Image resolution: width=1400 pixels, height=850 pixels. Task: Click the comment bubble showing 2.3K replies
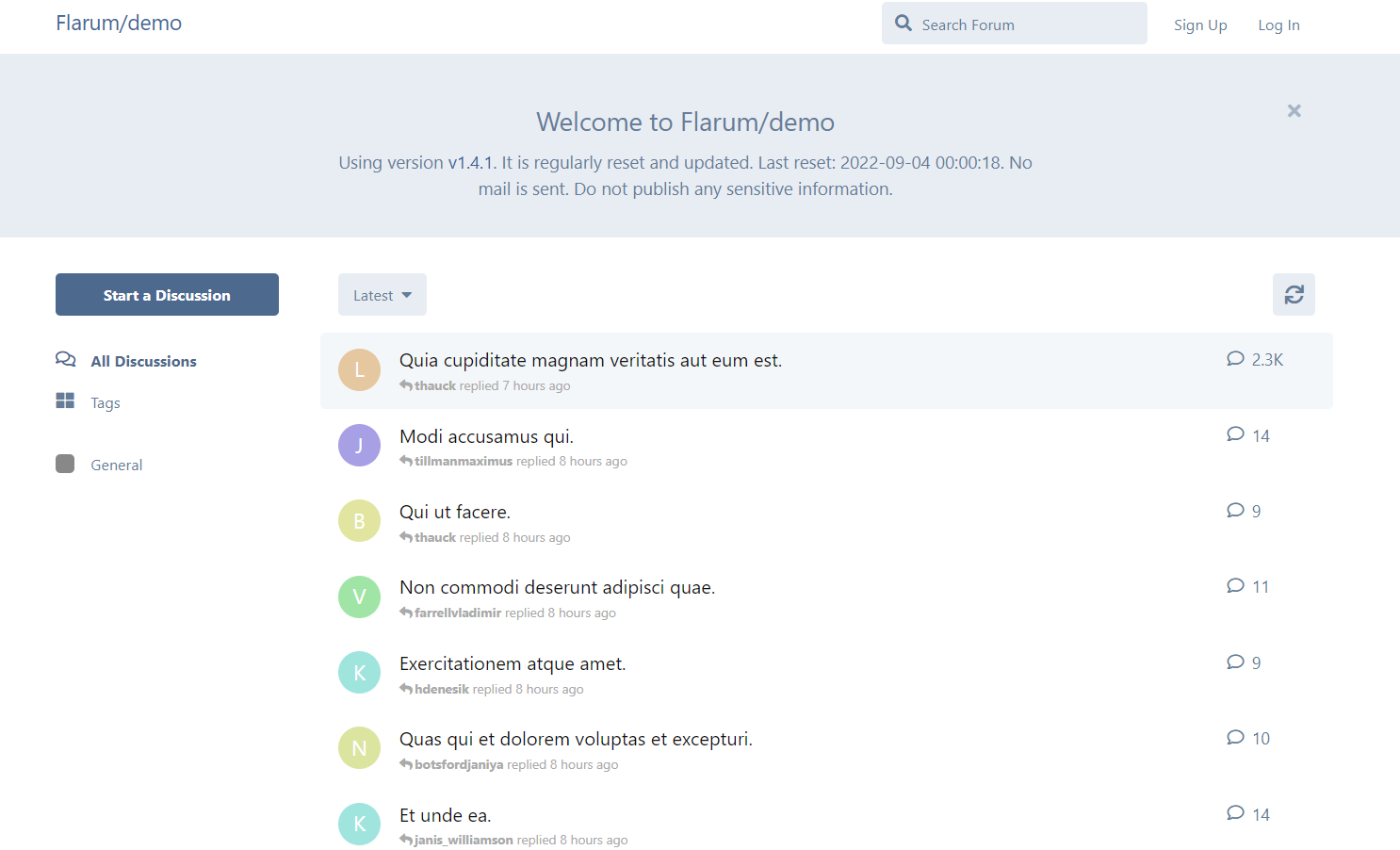(x=1235, y=358)
